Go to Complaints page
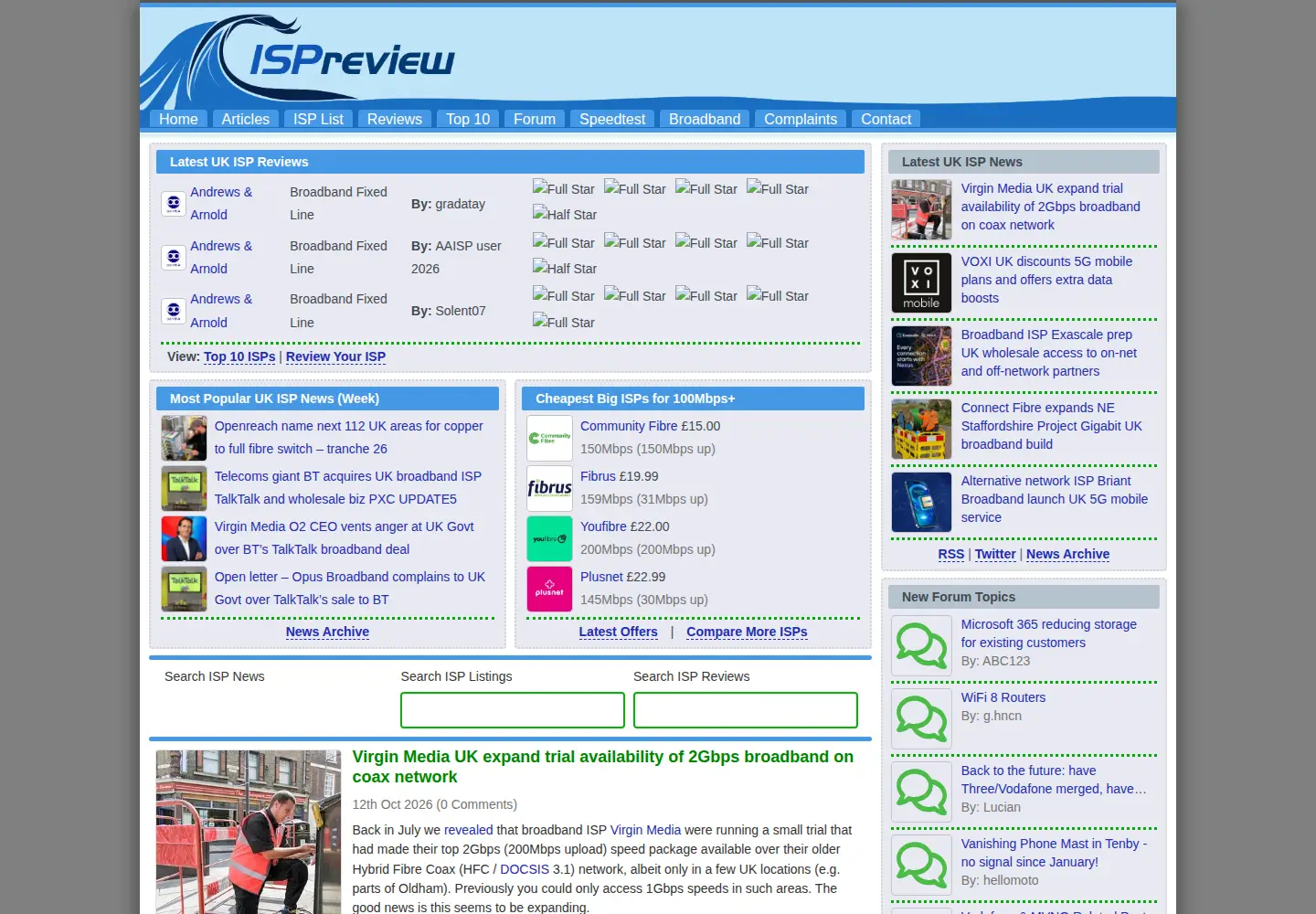Screen dimensions: 1316x914 pyautogui.click(x=800, y=119)
